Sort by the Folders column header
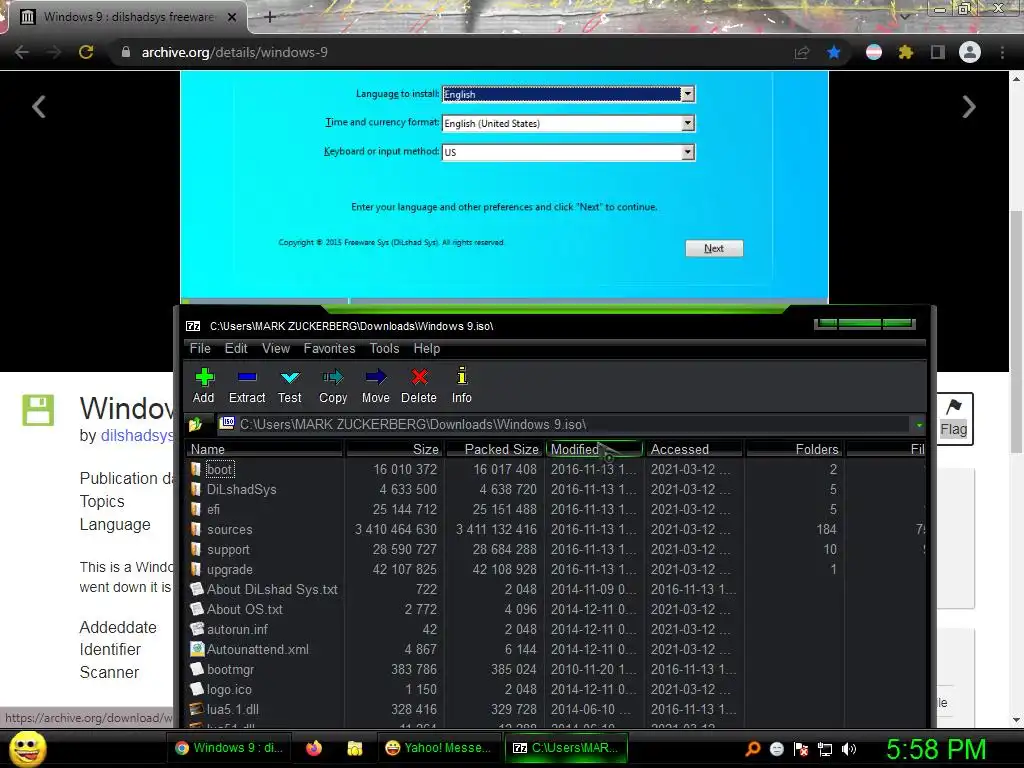Image resolution: width=1024 pixels, height=768 pixels. tap(794, 449)
